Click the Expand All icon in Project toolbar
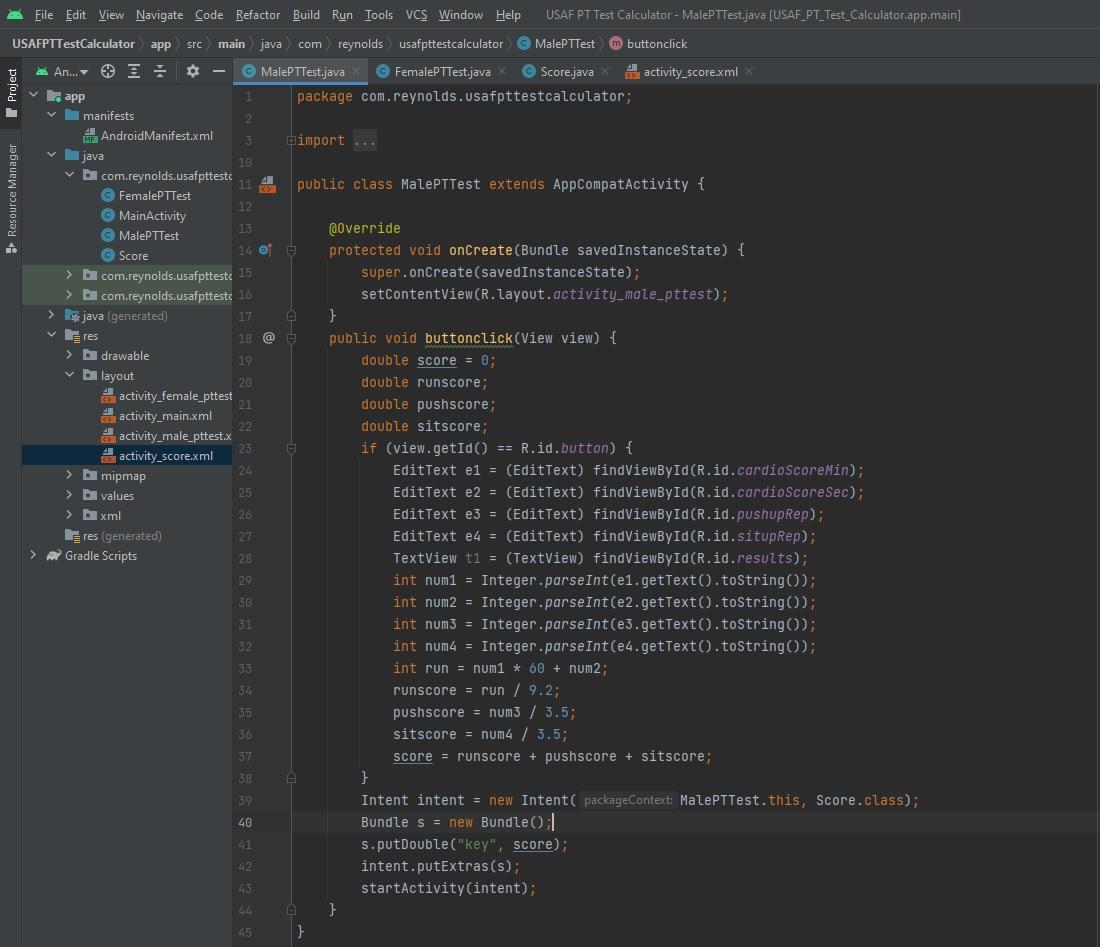Screen dimensions: 1100x947 click(133, 71)
